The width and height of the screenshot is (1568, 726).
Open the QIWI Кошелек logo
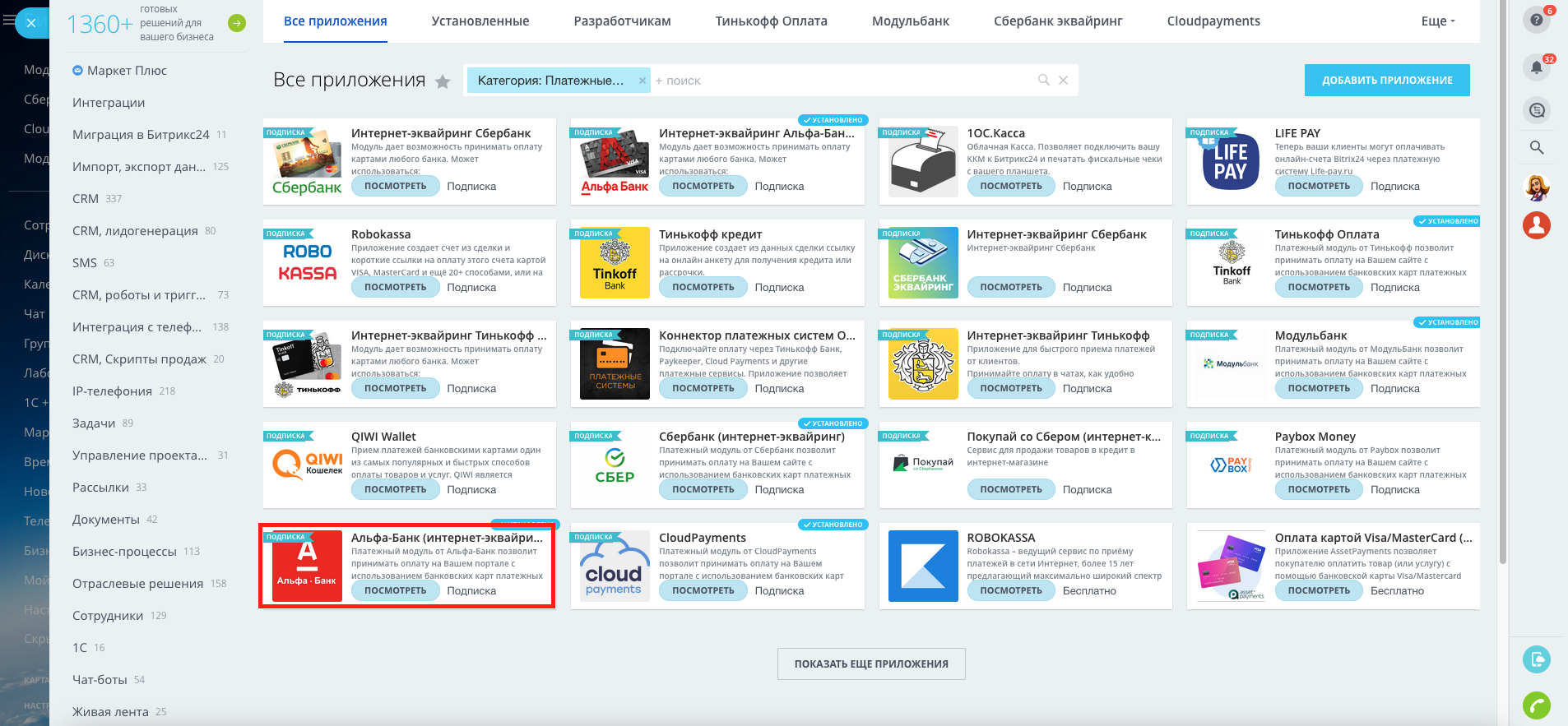tap(307, 465)
